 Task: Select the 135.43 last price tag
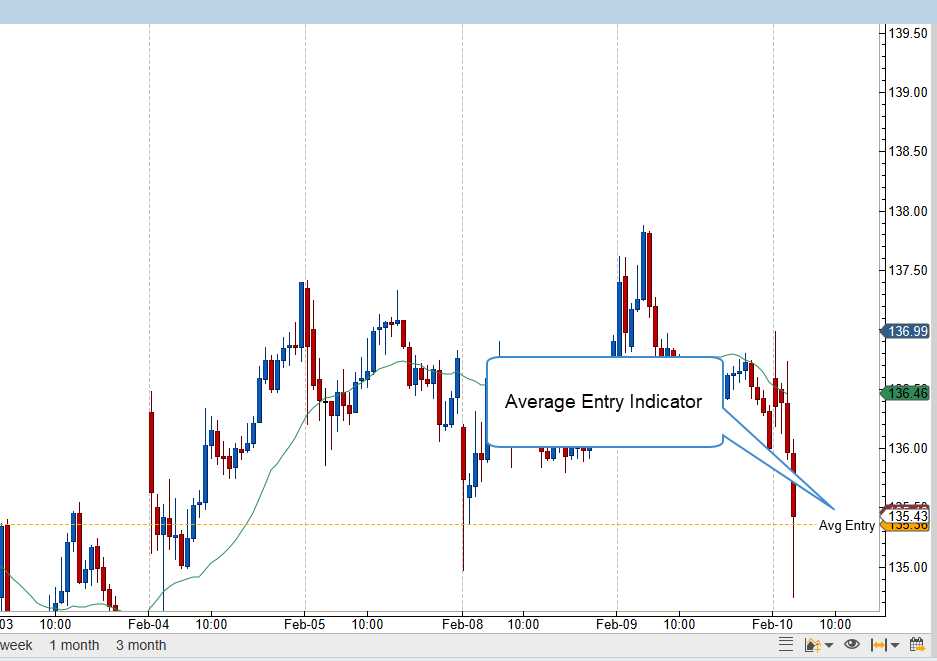tap(907, 515)
